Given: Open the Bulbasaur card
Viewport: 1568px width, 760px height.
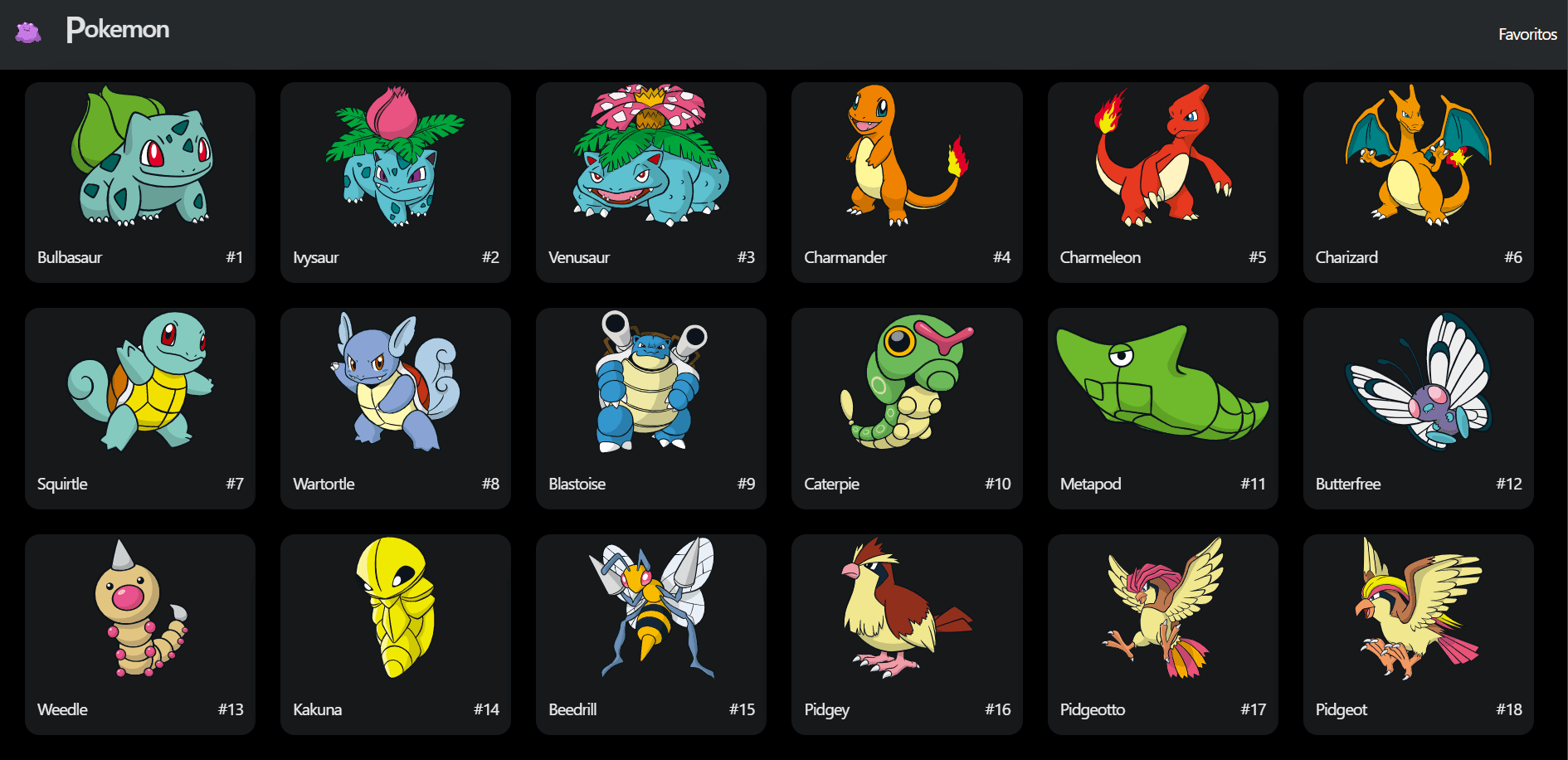Looking at the screenshot, I should point(140,183).
